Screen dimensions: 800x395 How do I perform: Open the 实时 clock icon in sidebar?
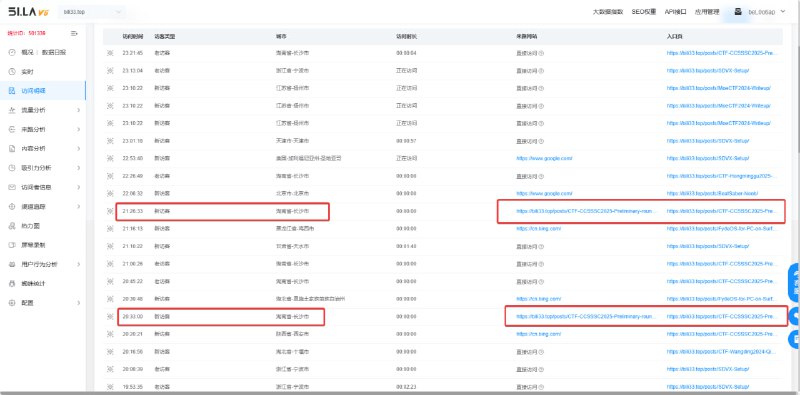pos(12,72)
